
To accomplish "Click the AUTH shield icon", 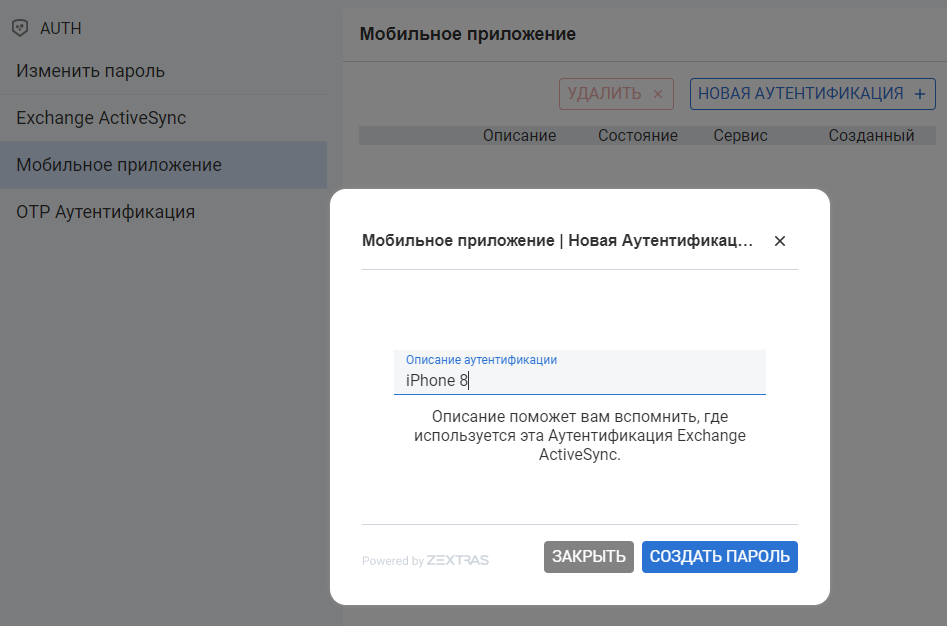I will pyautogui.click(x=20, y=27).
